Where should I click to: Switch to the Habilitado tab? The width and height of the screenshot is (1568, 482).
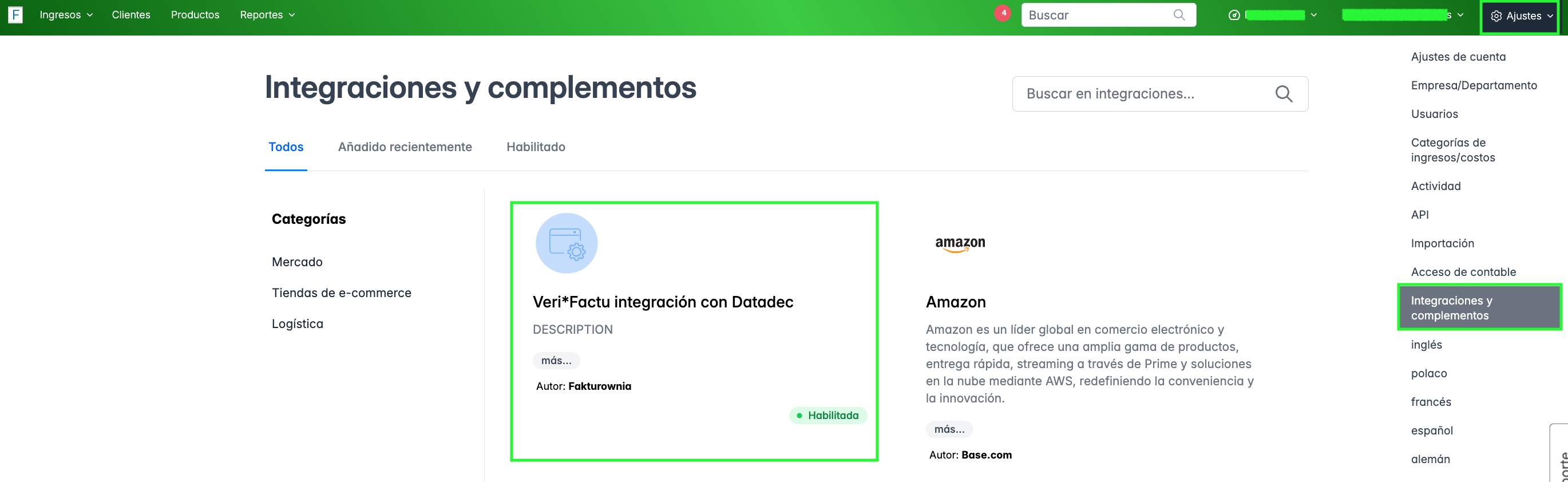[536, 147]
